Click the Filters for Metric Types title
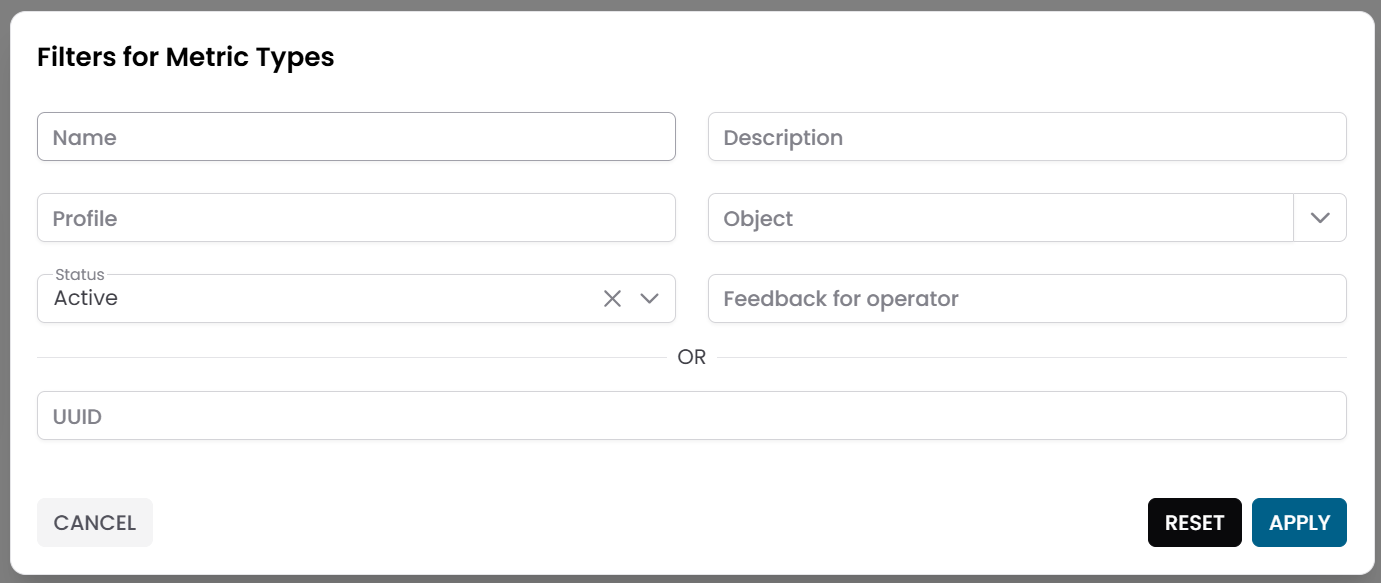The image size is (1381, 583). pyautogui.click(x=185, y=57)
